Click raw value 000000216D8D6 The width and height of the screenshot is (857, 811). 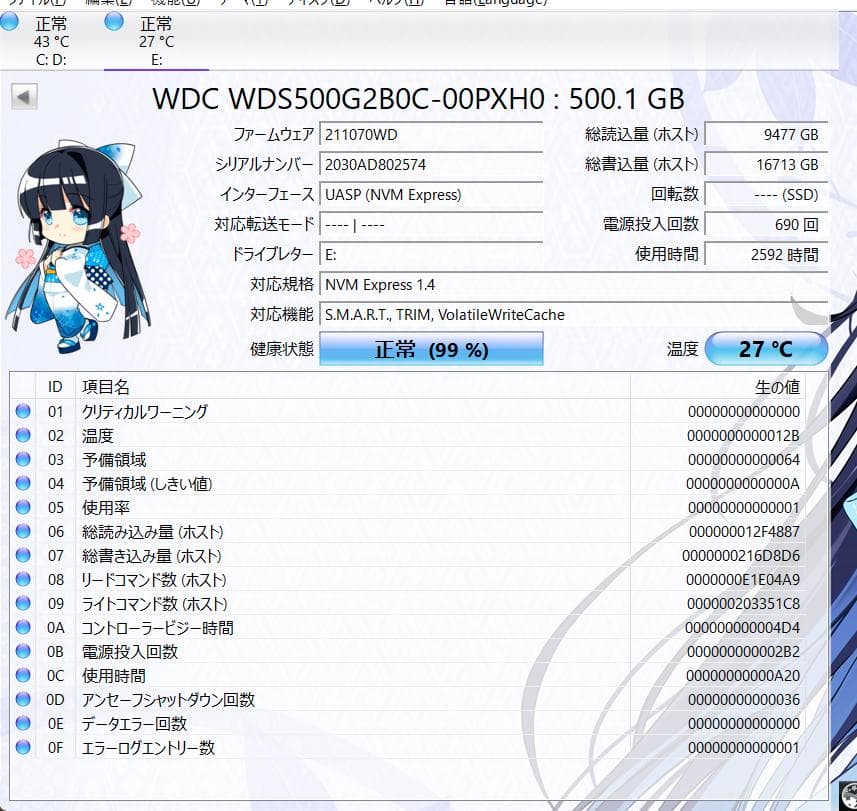[x=741, y=556]
